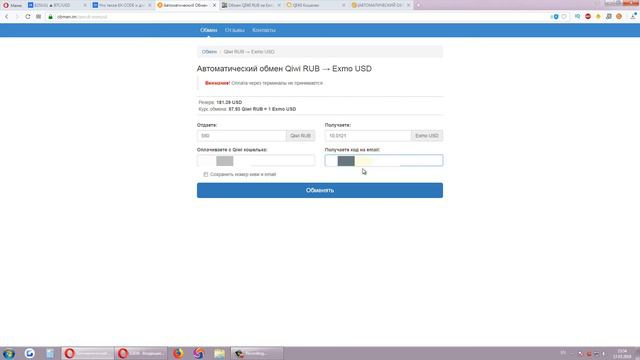
Task: Click the red ad-blocker extension icon
Action: 588,17
